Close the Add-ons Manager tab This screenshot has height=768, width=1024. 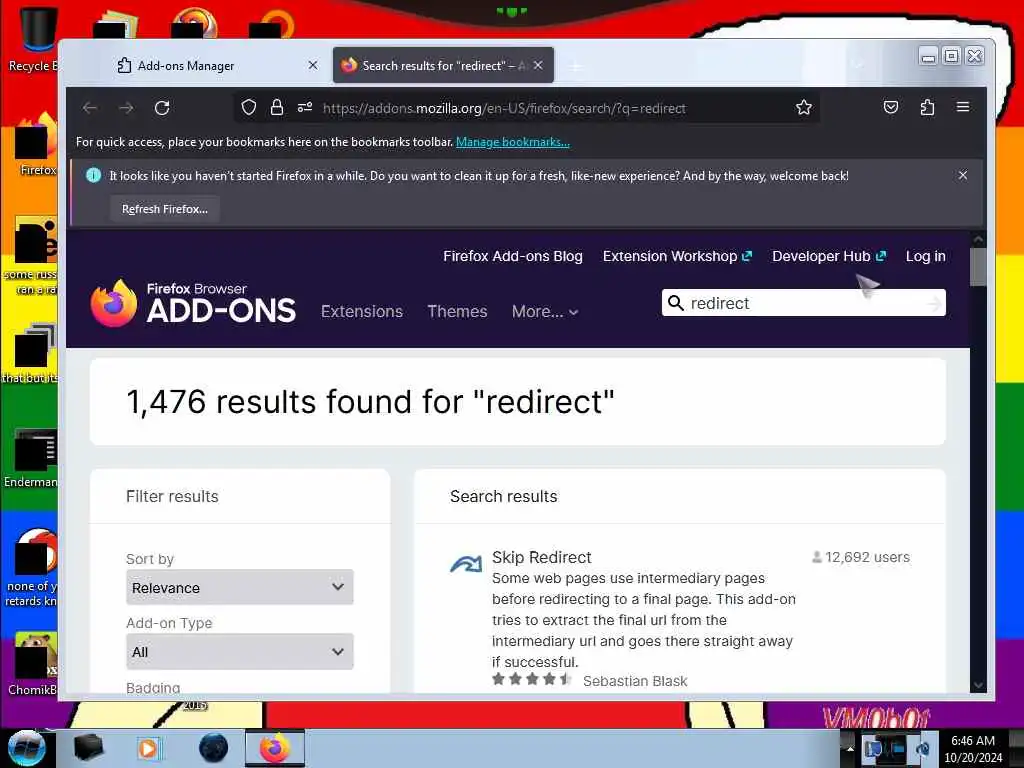(313, 65)
